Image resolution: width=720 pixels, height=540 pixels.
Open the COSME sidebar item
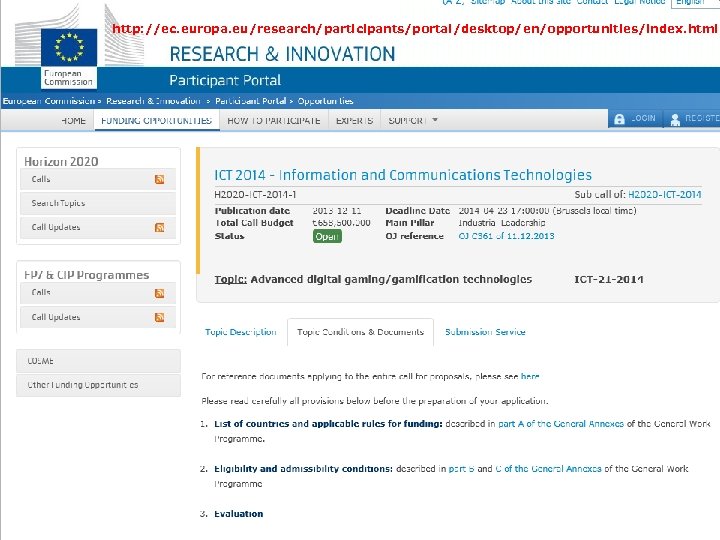click(x=98, y=361)
